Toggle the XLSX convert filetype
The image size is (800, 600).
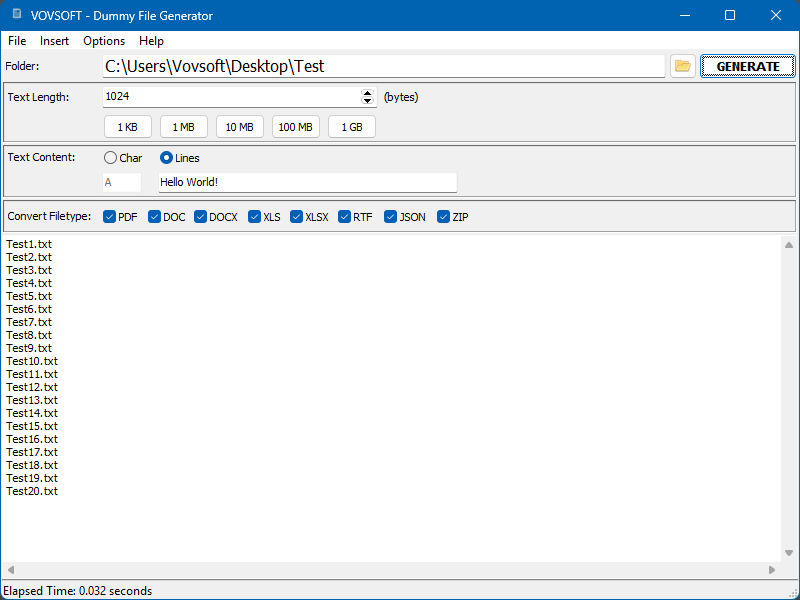click(x=296, y=216)
